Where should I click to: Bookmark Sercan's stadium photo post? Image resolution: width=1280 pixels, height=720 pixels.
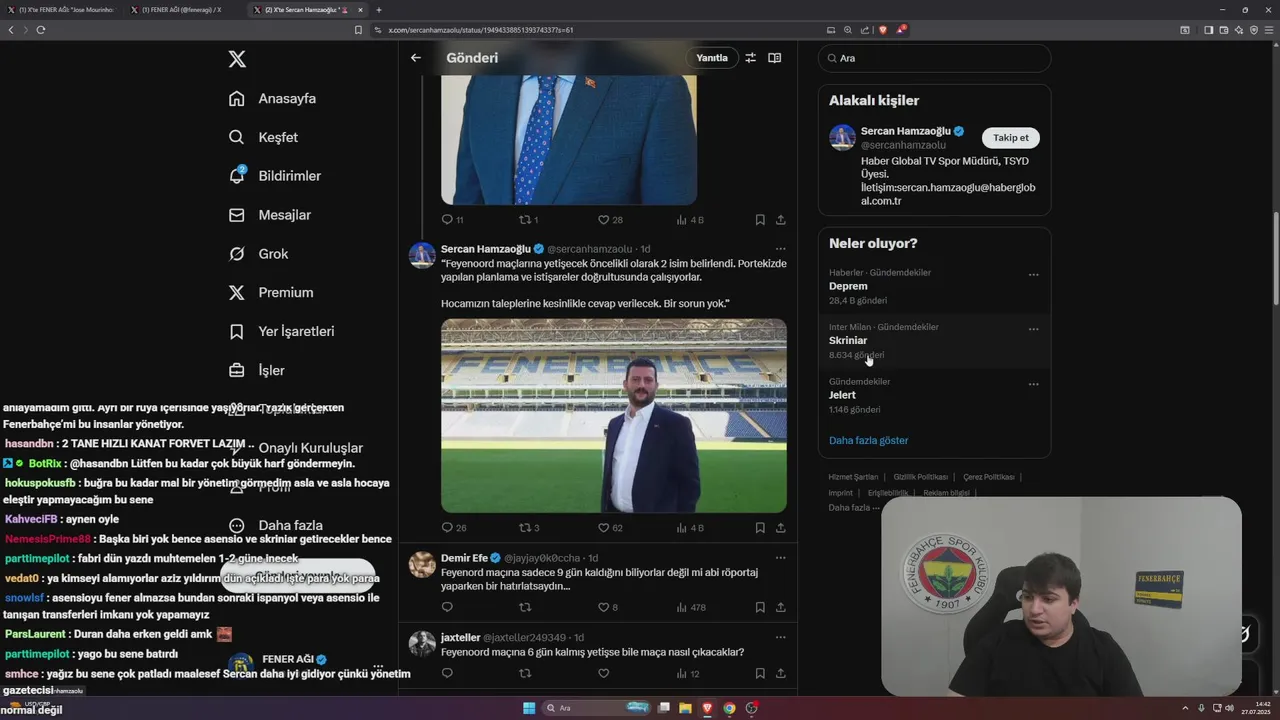760,528
